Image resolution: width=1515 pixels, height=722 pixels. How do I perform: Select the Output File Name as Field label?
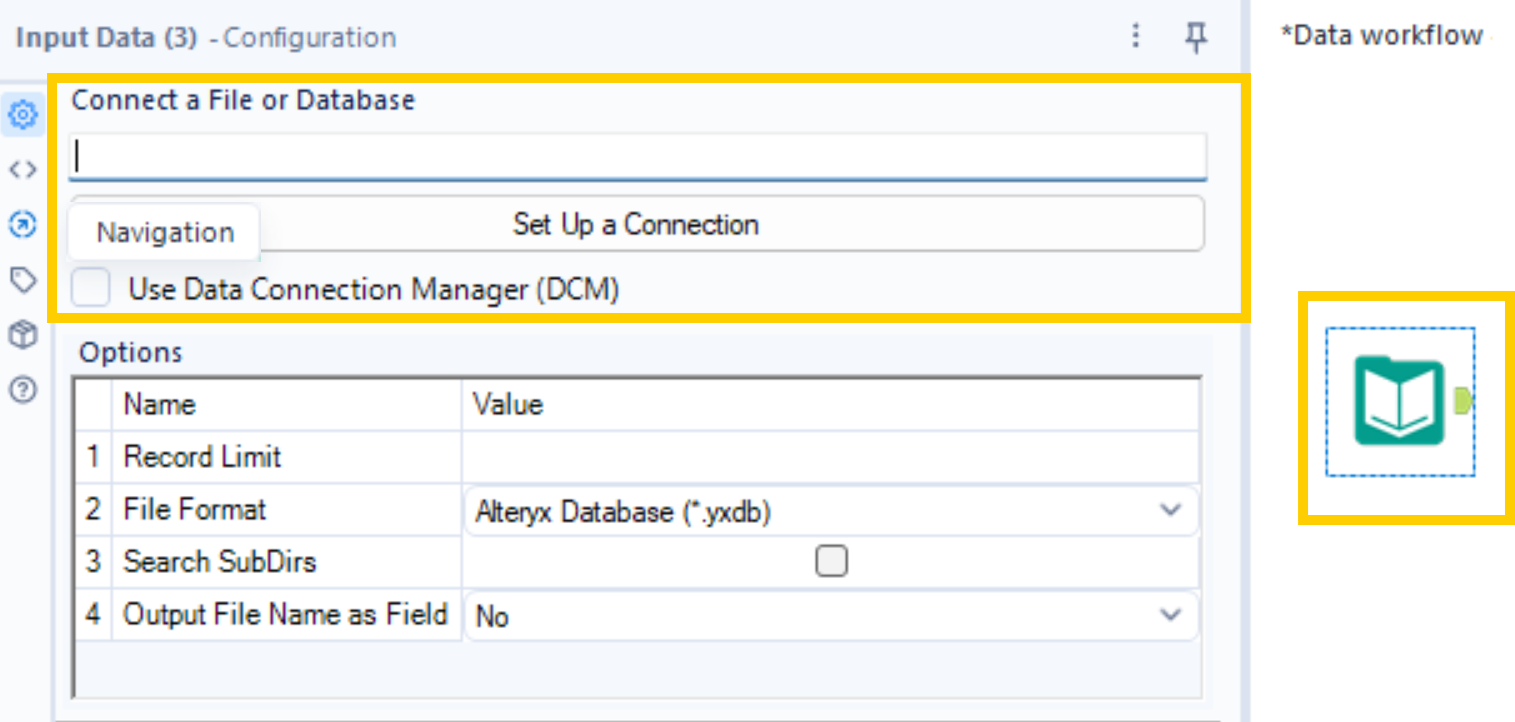point(285,614)
